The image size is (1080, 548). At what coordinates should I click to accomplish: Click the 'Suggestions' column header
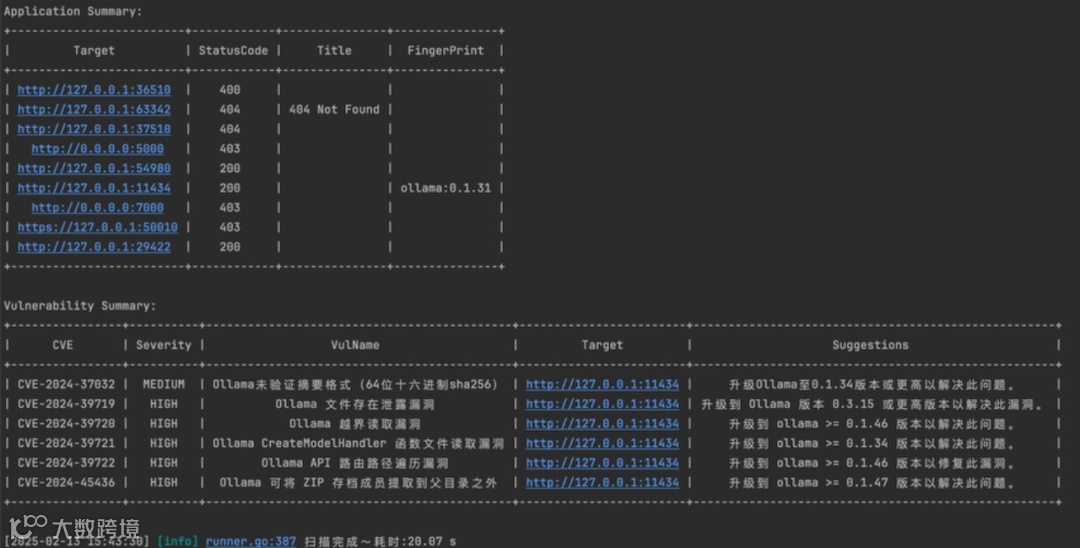(870, 345)
